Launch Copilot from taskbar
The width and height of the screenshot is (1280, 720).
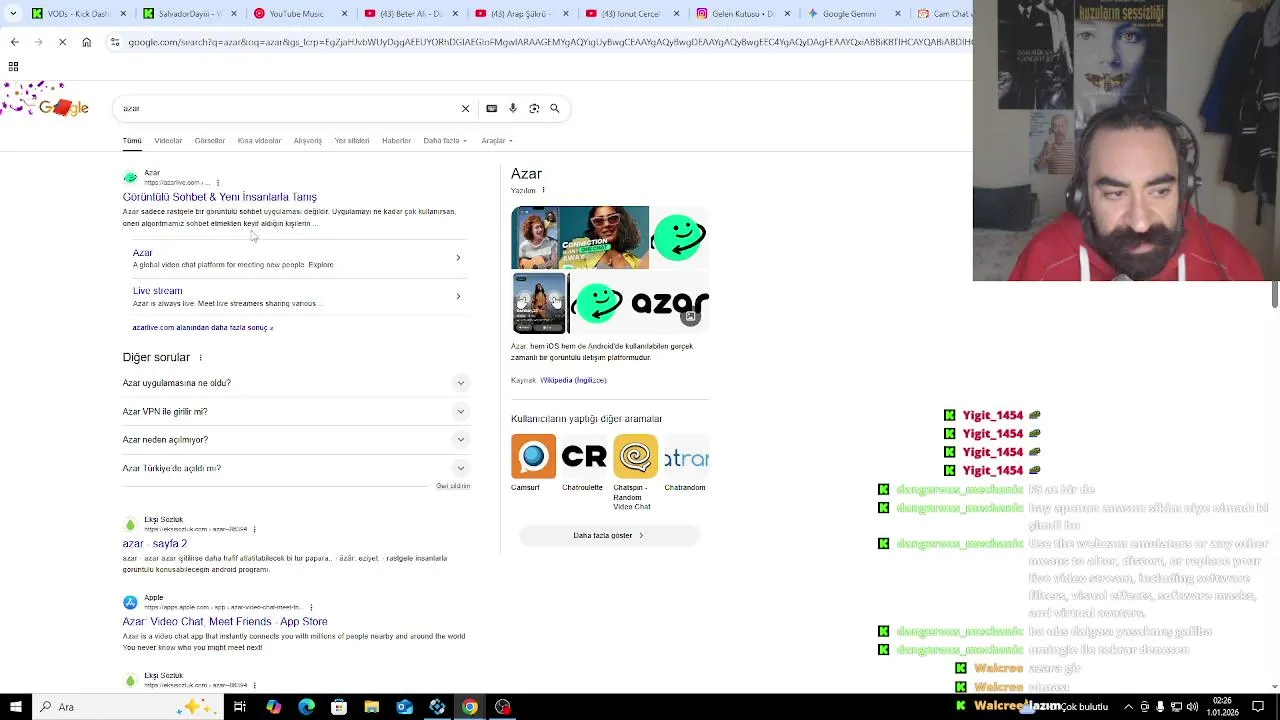[273, 707]
